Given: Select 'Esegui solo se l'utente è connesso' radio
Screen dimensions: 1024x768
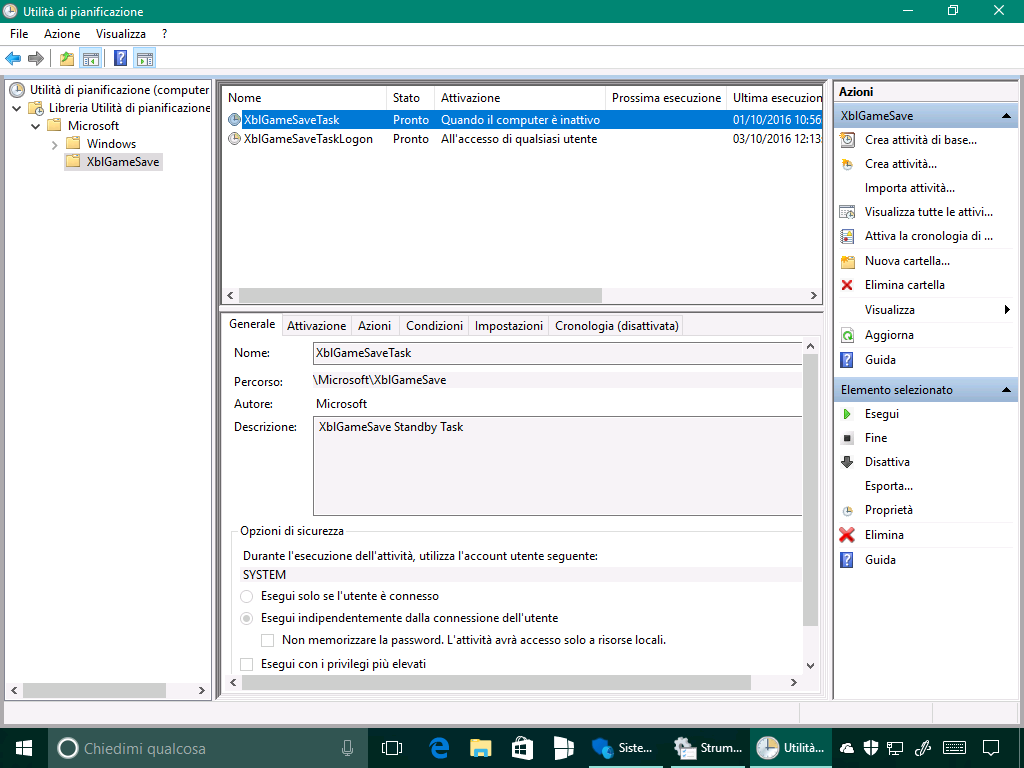Looking at the screenshot, I should tap(247, 596).
